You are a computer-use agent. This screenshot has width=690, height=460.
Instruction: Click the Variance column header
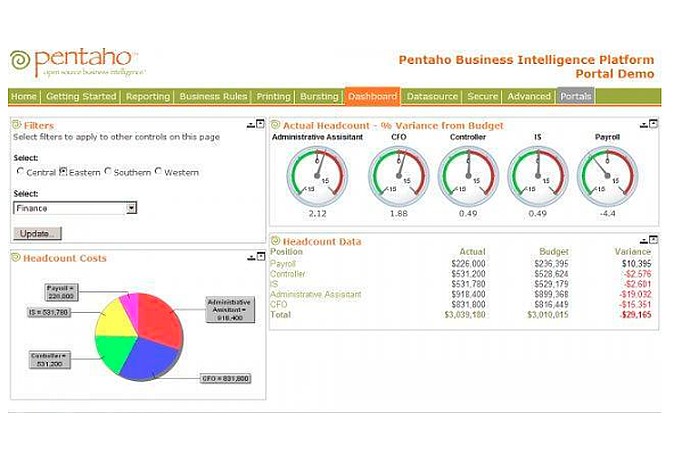[633, 252]
